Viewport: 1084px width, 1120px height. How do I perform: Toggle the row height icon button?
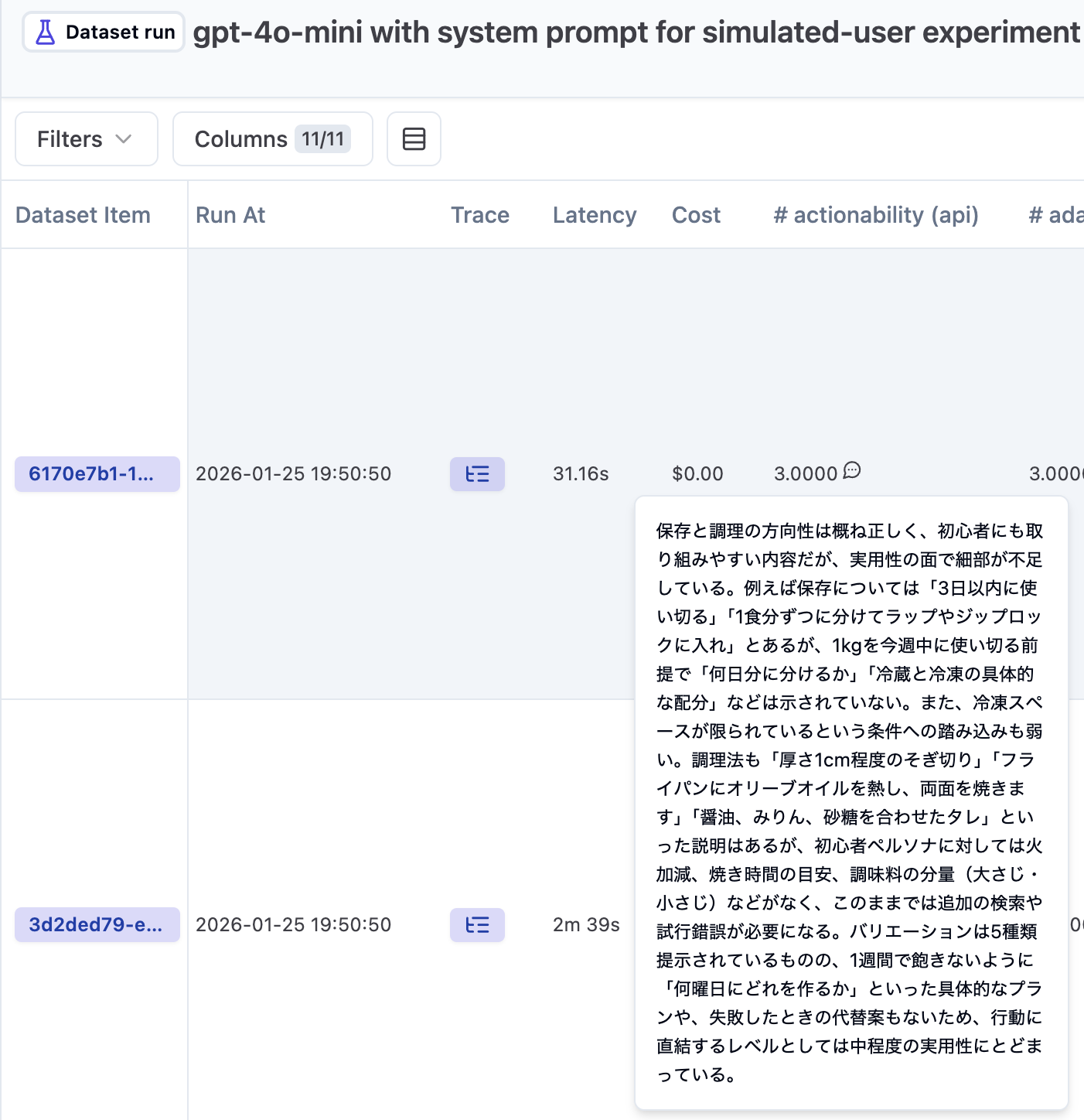tap(414, 138)
